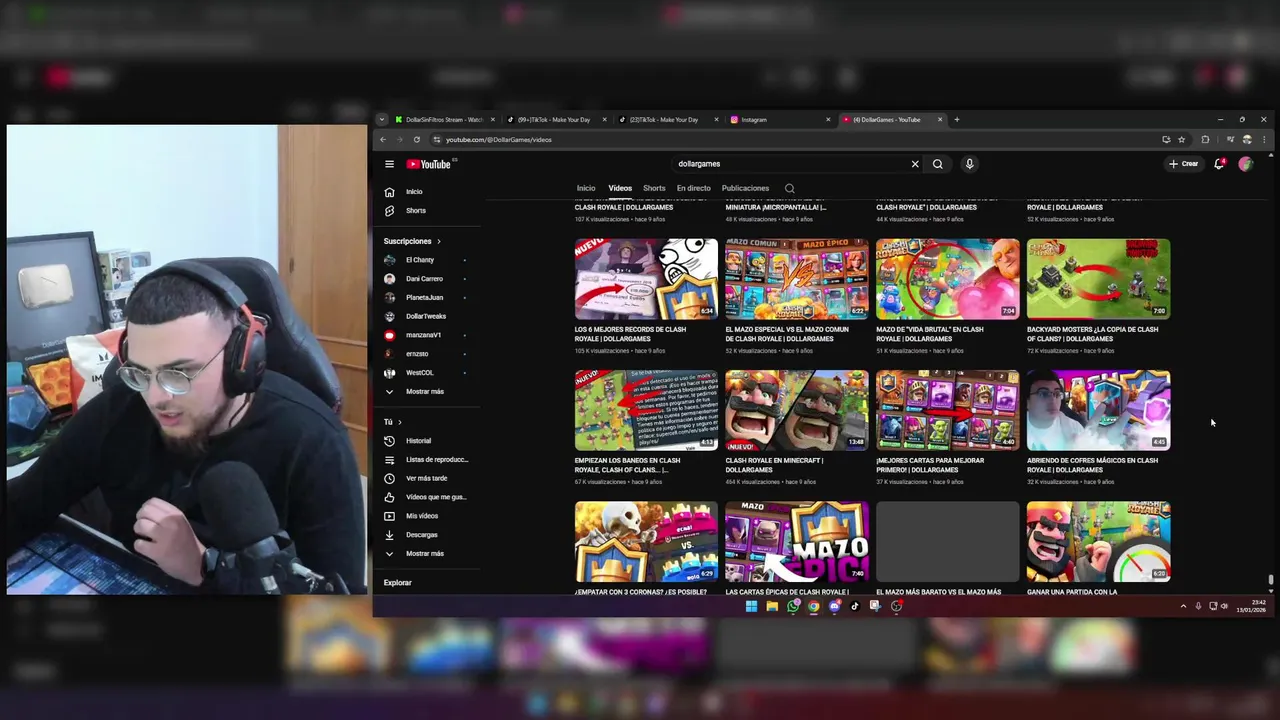Click the page vertical scrollbar thumb
The image size is (1280, 720).
click(1271, 580)
